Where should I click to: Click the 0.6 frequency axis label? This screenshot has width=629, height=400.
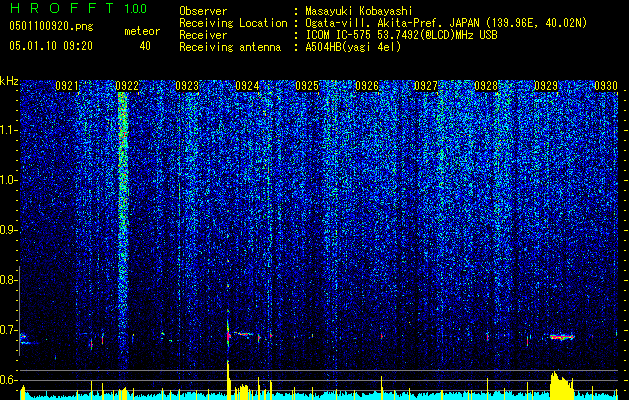[8, 380]
